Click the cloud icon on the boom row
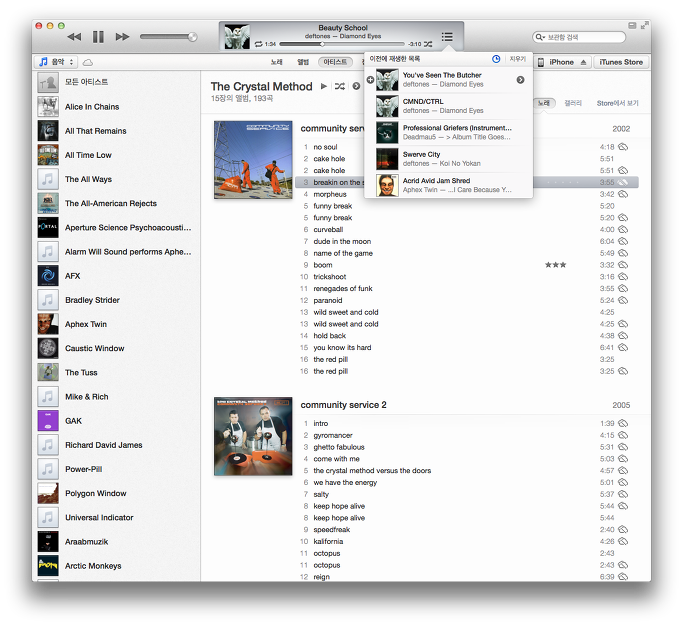Image resolution: width=683 pixels, height=626 pixels. pos(623,264)
